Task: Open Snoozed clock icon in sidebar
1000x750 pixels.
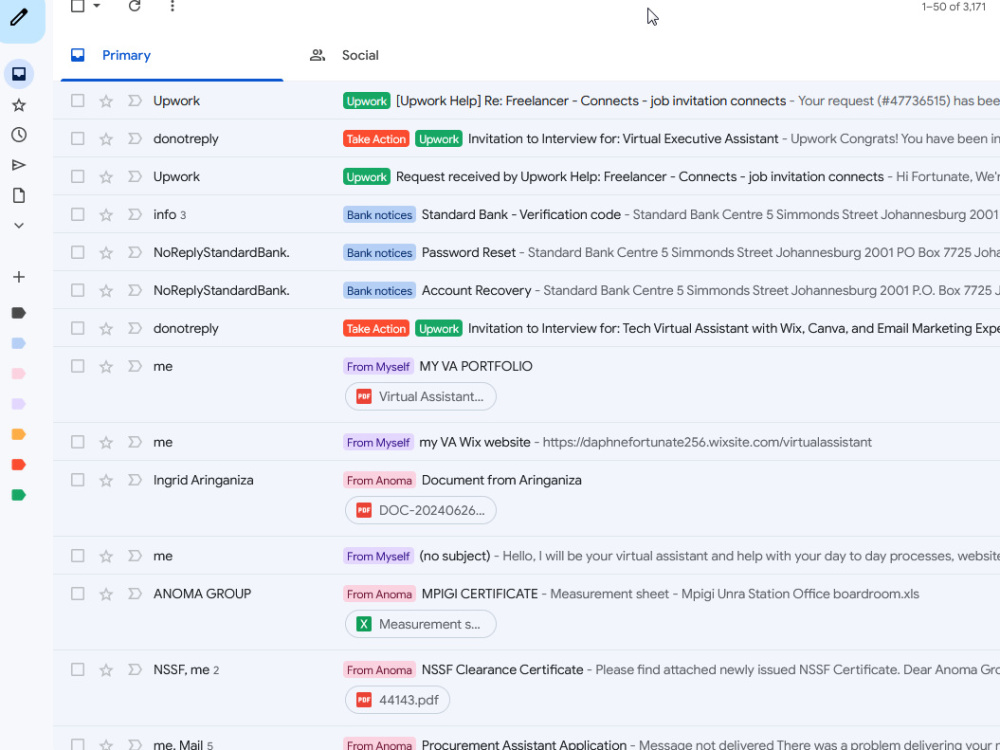Action: [x=19, y=135]
